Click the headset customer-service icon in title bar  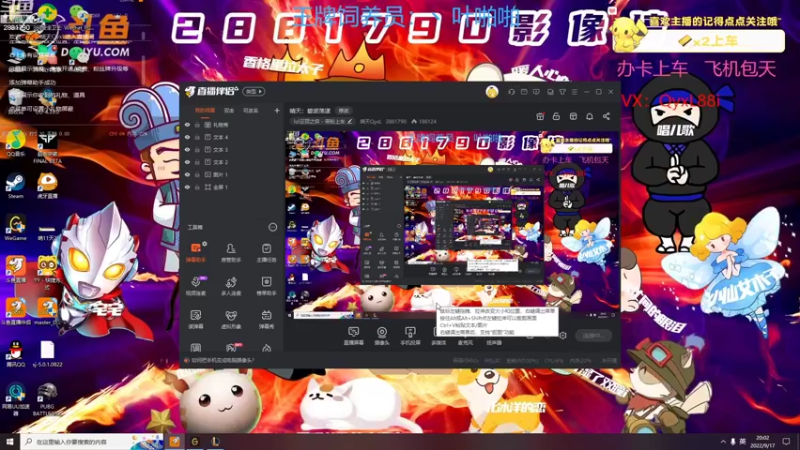[511, 92]
